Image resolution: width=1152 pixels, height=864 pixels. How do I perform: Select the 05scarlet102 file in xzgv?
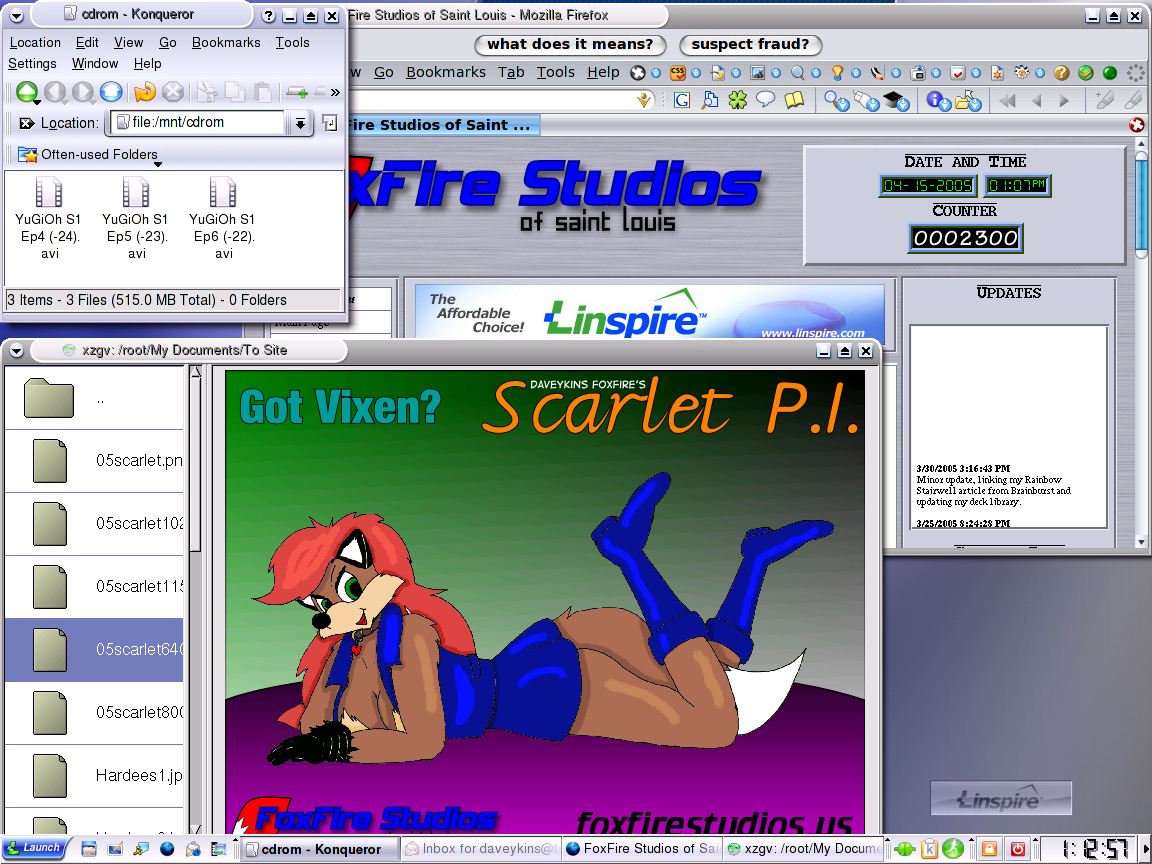pos(94,524)
